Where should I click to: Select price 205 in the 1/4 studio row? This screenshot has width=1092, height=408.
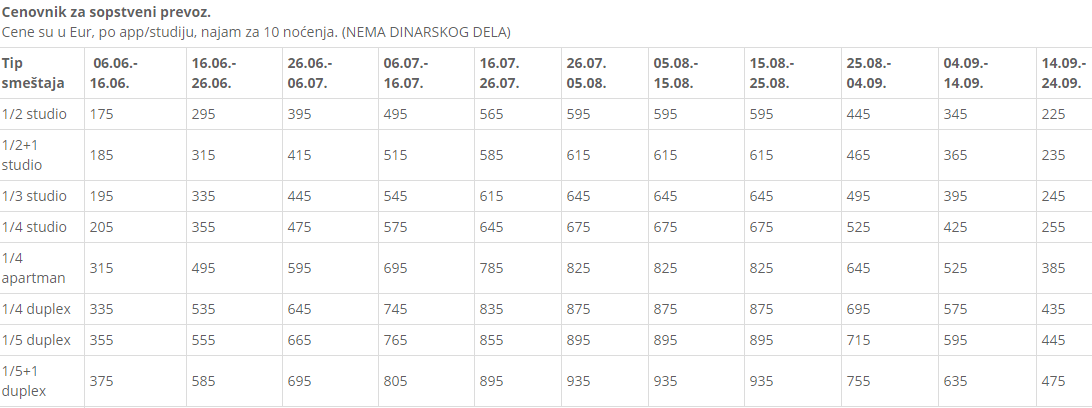pyautogui.click(x=101, y=227)
